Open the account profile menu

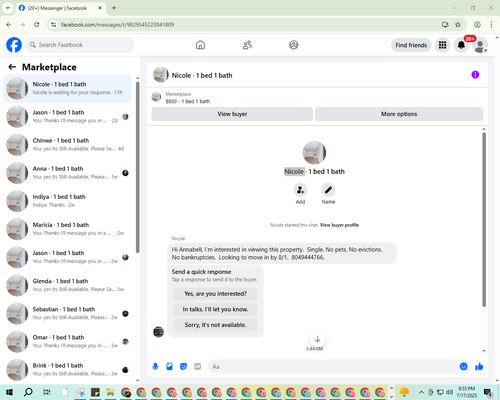pyautogui.click(x=480, y=45)
